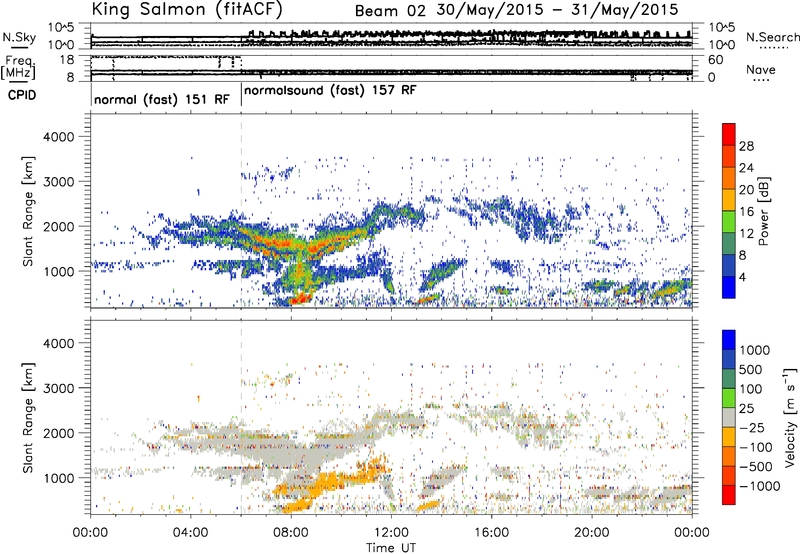Click the 'N.Sky' legend label
Image resolution: width=800 pixels, height=554 pixels.
tap(19, 37)
